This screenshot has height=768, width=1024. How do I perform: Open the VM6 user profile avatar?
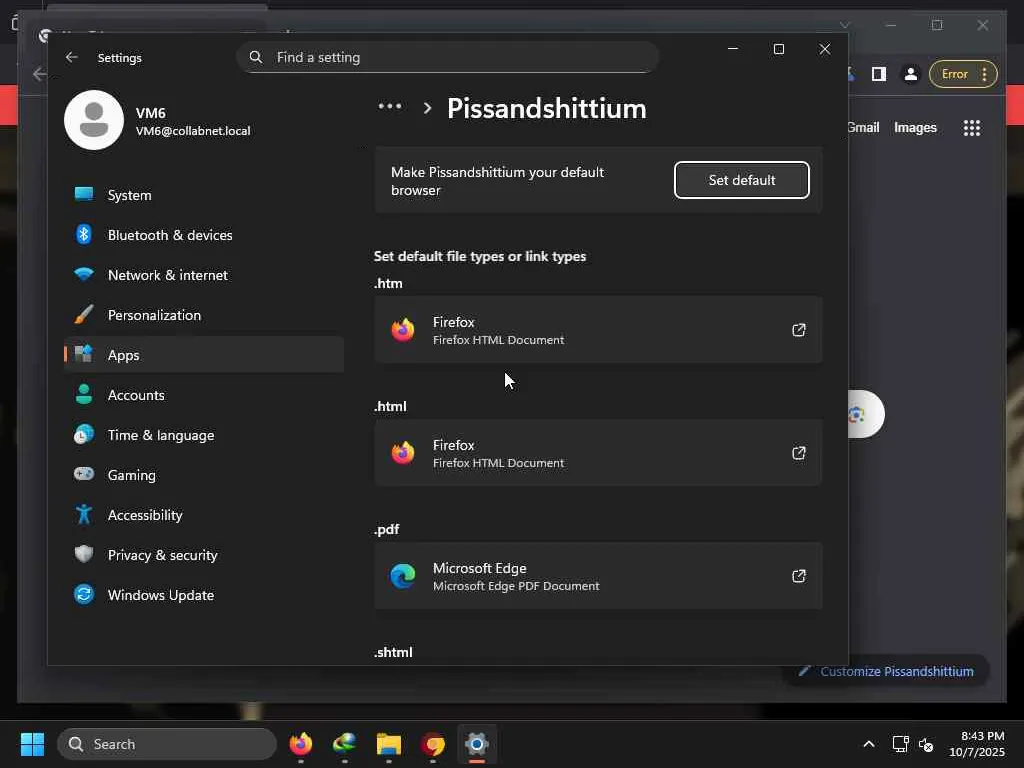94,120
